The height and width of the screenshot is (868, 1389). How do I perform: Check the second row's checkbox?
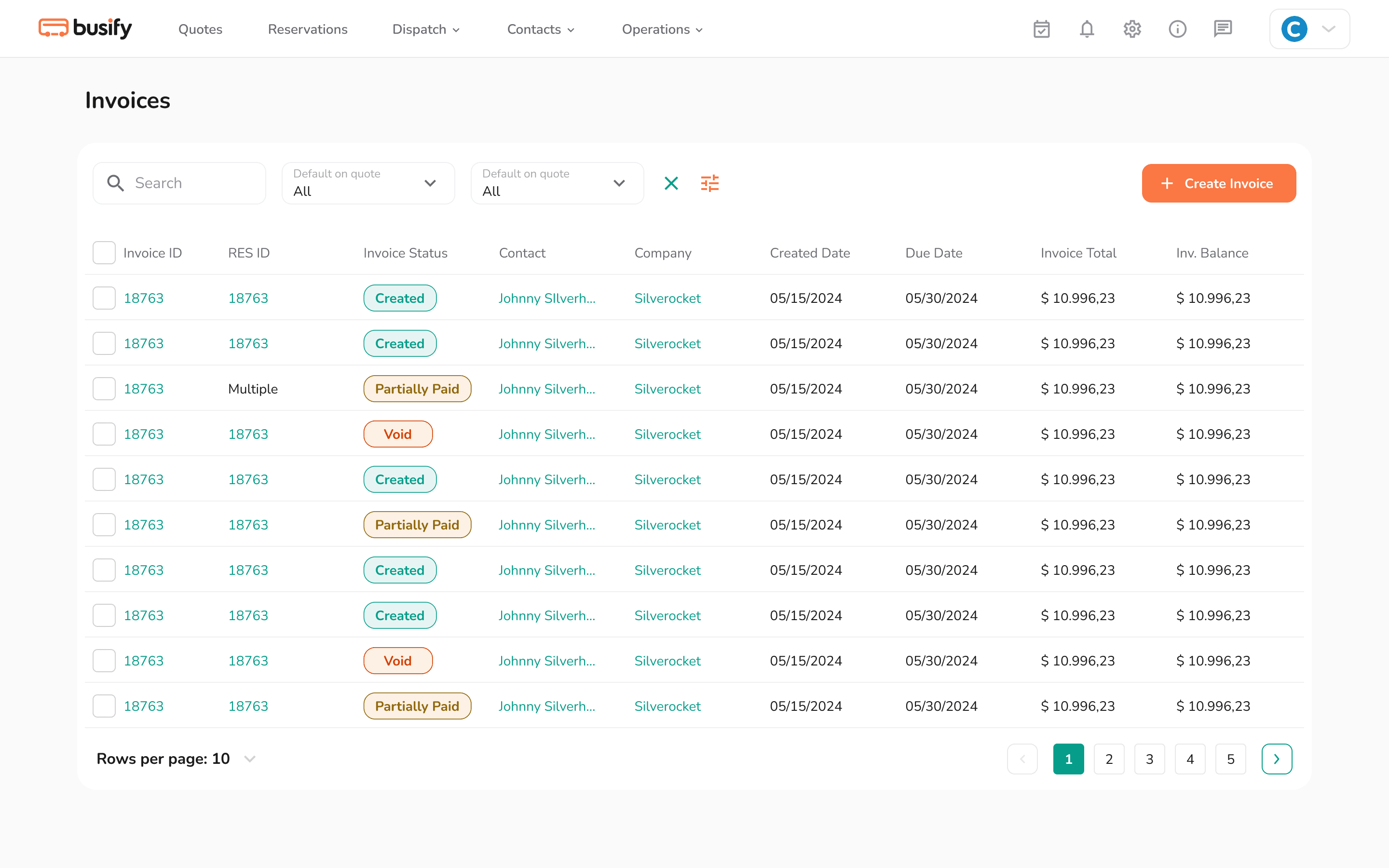click(104, 343)
